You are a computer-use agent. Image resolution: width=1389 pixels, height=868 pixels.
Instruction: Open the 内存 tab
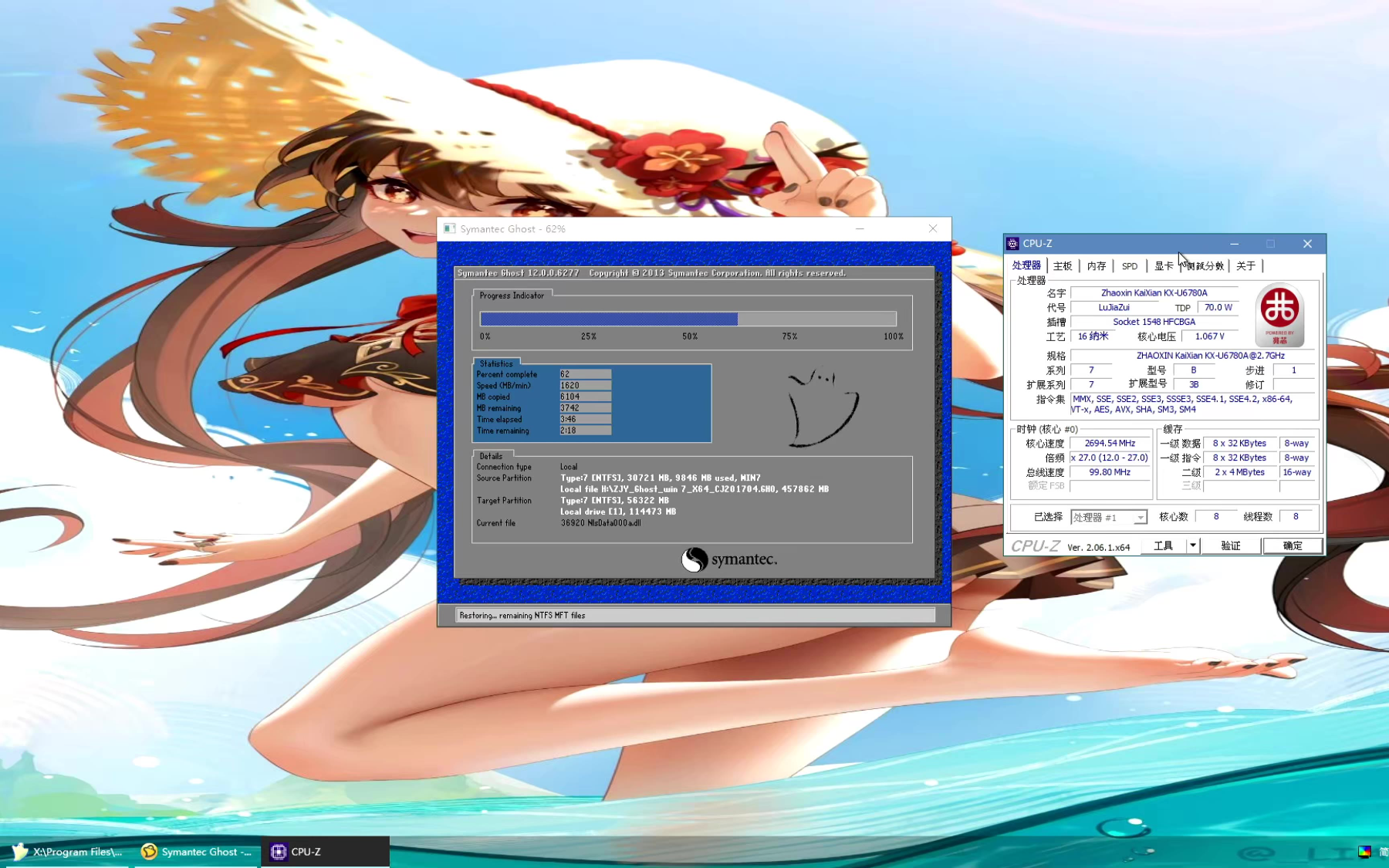click(1096, 266)
